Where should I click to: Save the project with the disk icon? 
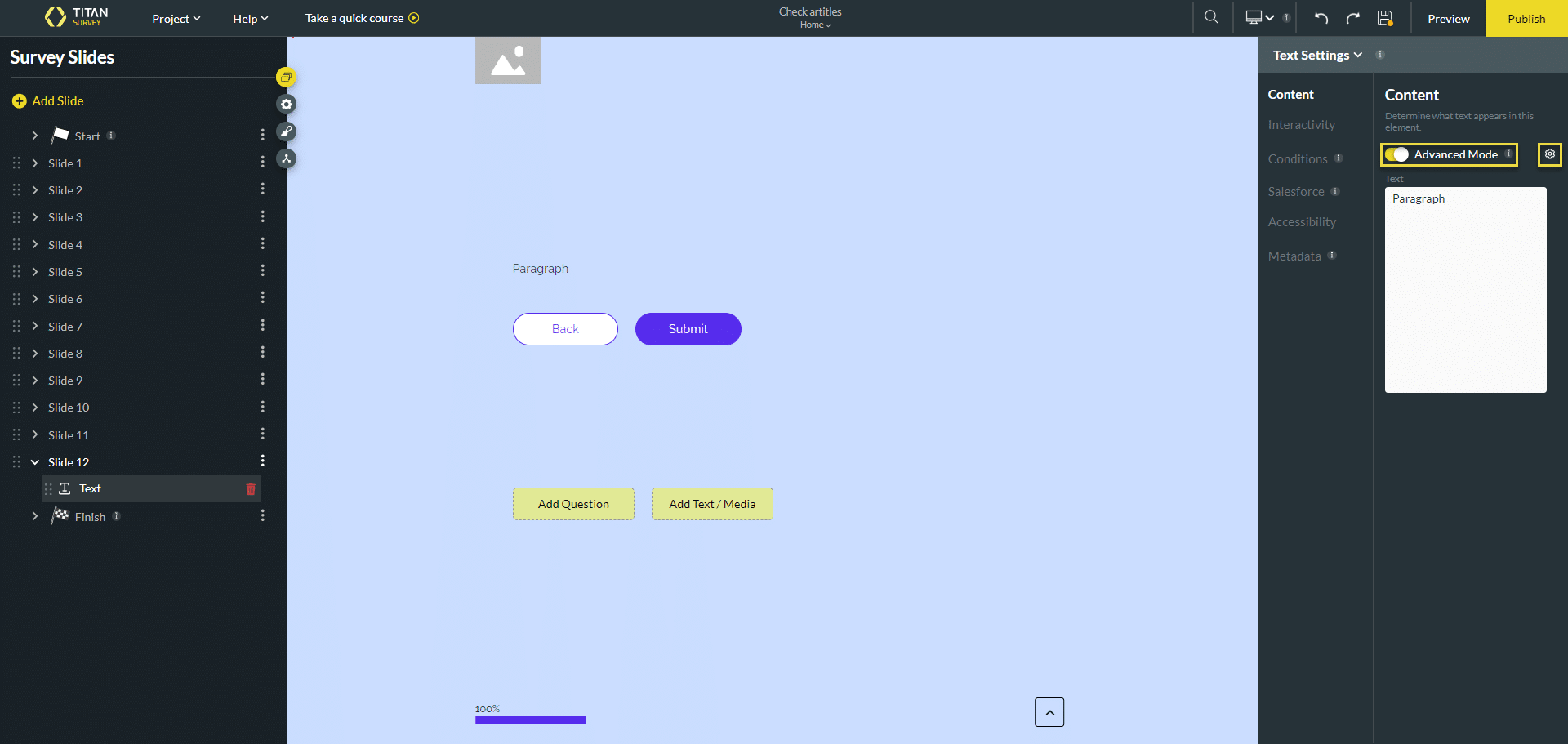point(1384,18)
